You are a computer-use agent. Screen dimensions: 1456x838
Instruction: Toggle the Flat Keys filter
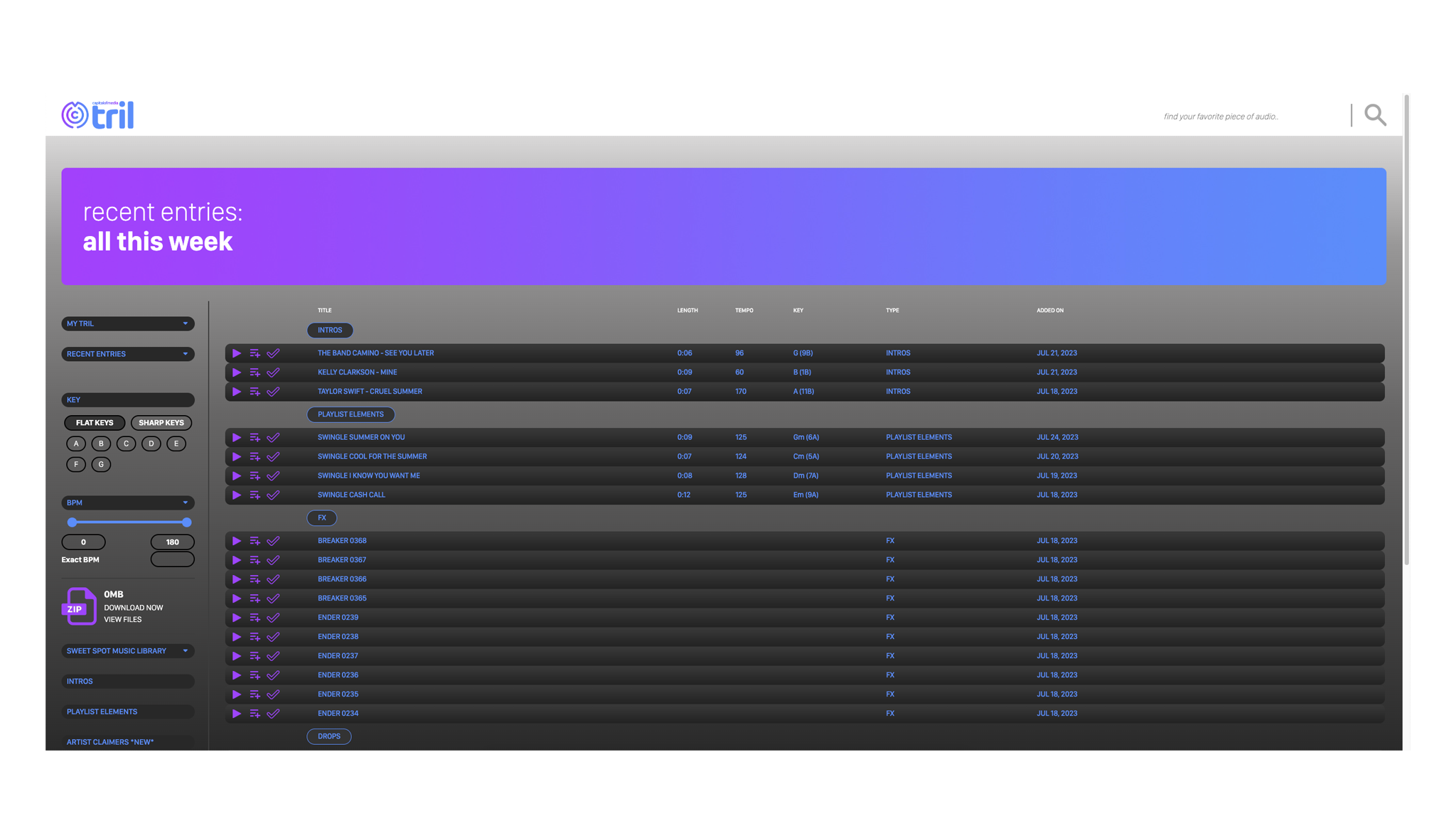(95, 423)
